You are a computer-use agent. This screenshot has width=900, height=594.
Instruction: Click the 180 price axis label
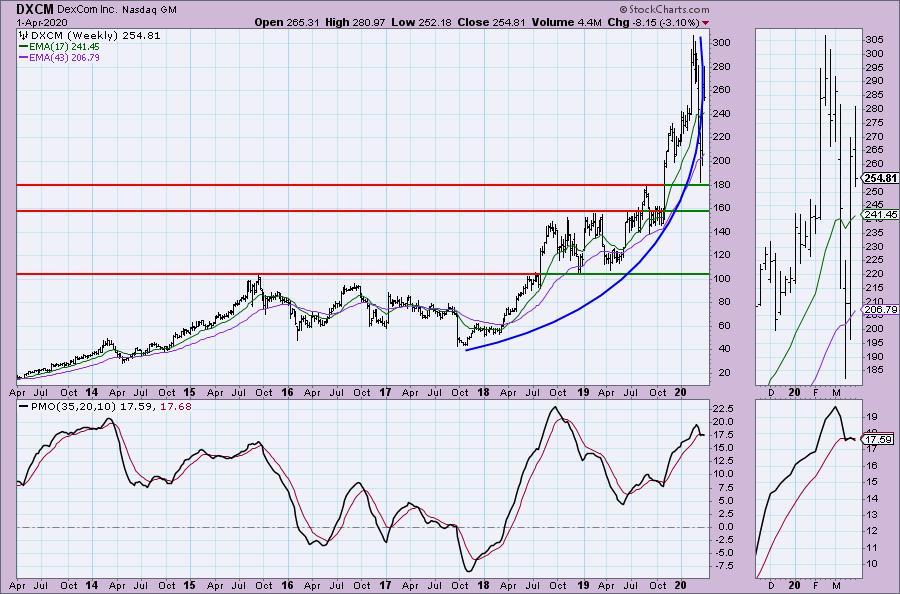[721, 184]
